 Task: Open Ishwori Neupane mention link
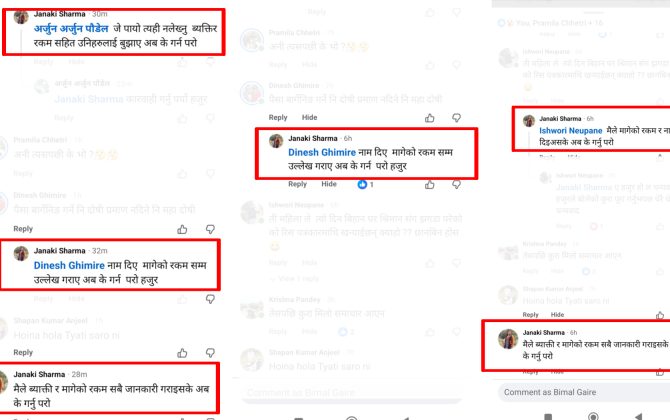tap(570, 131)
